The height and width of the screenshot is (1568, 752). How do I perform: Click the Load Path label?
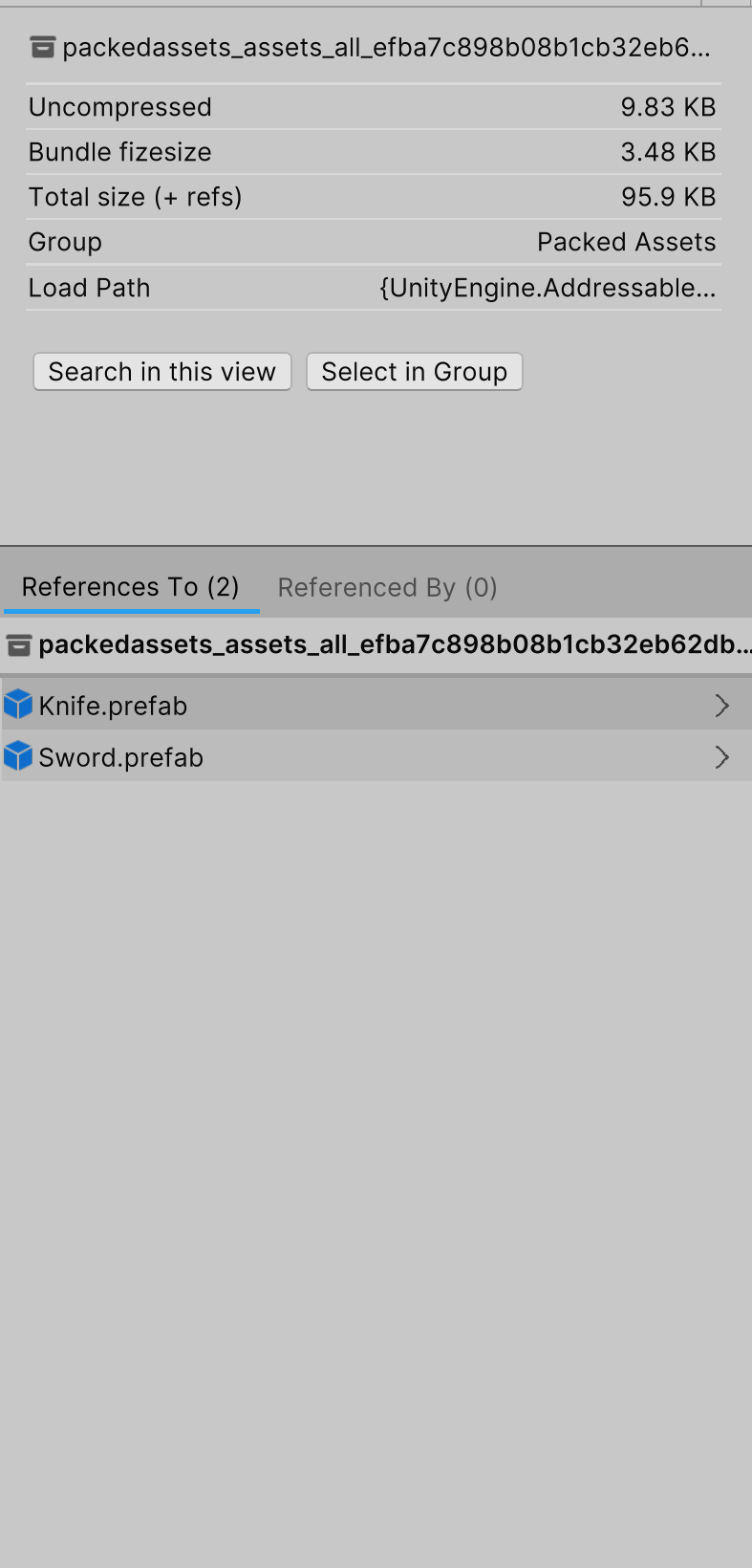(x=89, y=288)
